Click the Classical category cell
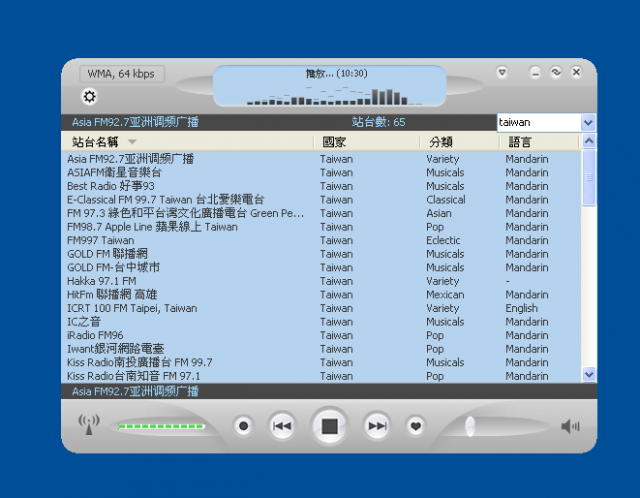Image resolution: width=640 pixels, height=498 pixels. pos(446,200)
